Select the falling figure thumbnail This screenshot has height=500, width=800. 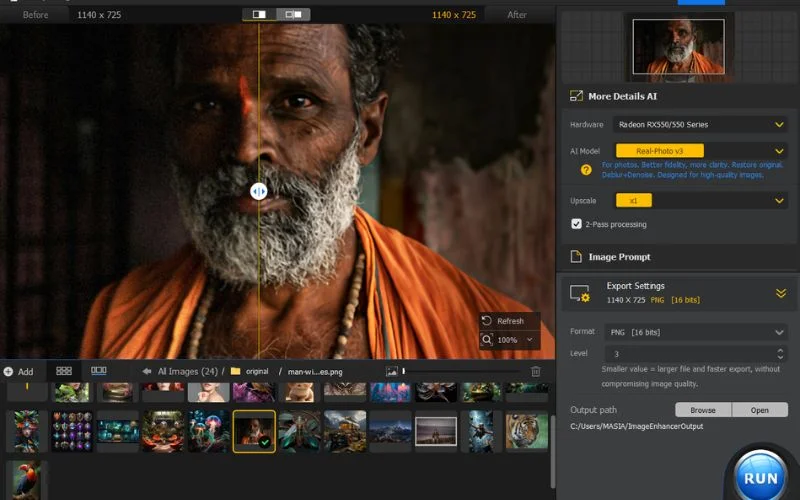click(481, 432)
